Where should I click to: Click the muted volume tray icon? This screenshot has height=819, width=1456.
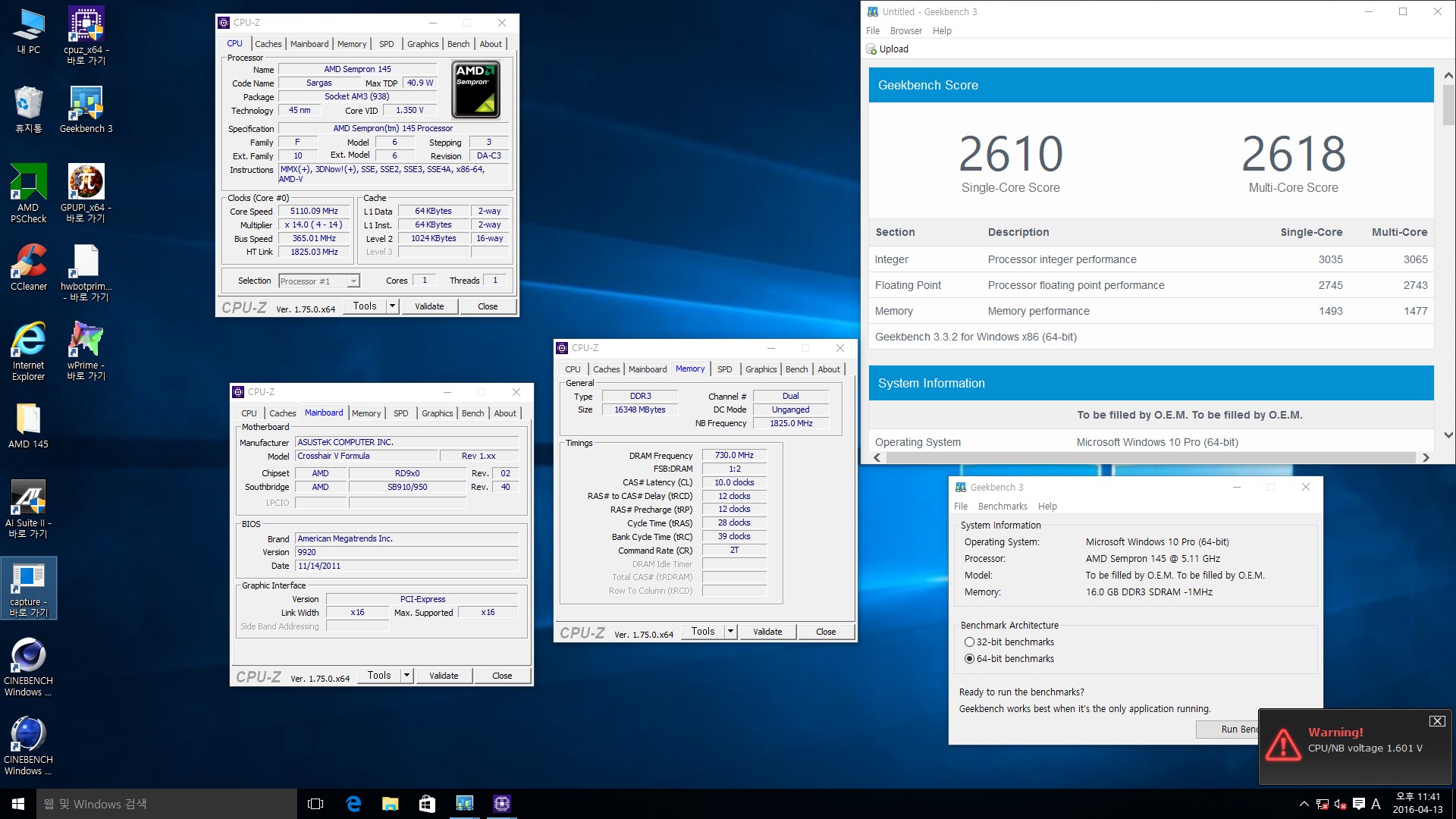click(1340, 804)
